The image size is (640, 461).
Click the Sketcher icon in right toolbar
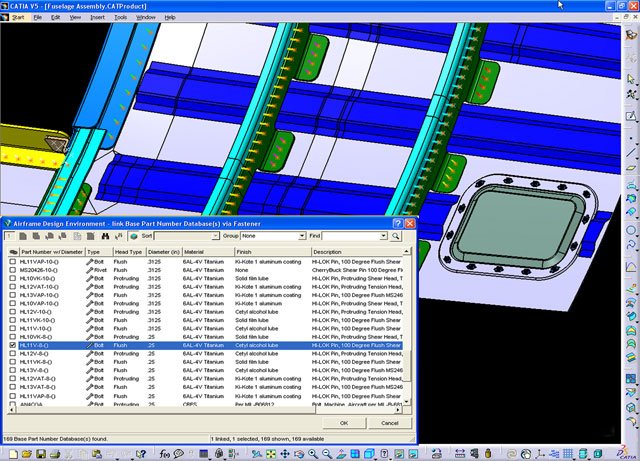tap(631, 116)
